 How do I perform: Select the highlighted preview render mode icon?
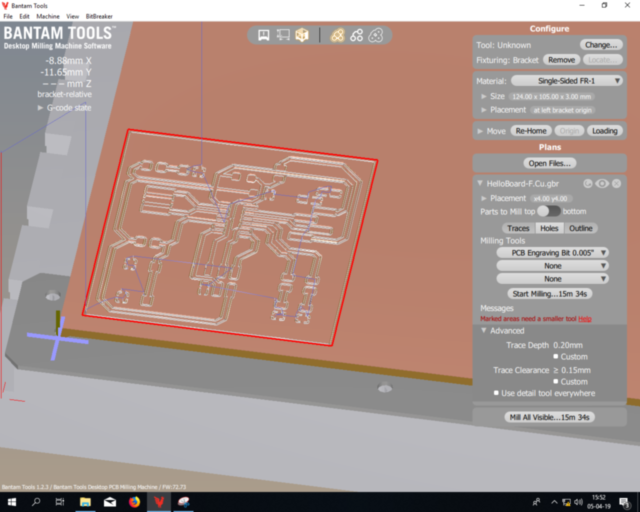[337, 35]
